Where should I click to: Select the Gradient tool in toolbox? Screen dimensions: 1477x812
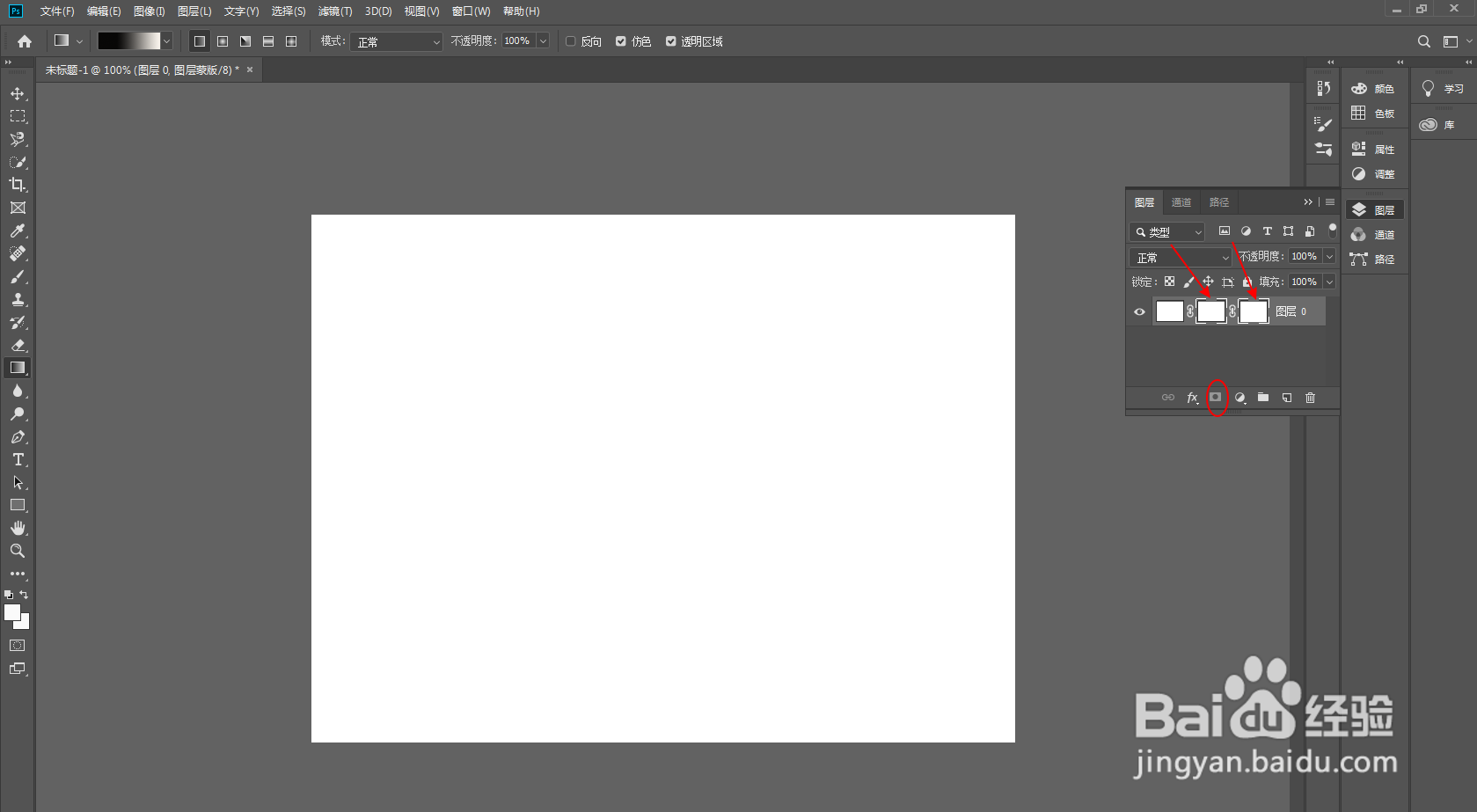point(18,368)
